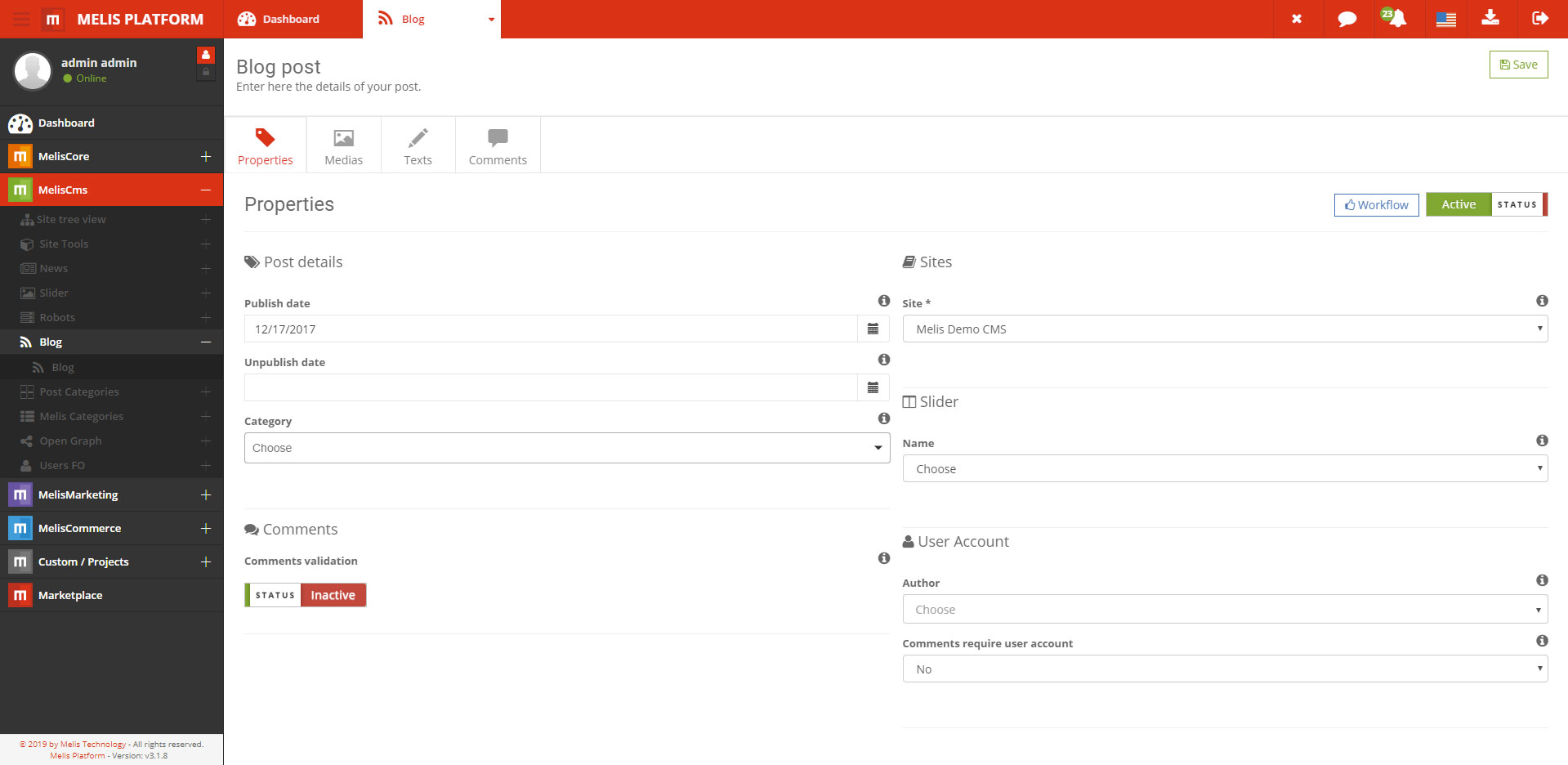1568x765 pixels.
Task: Click the Workflow button
Action: coord(1376,205)
